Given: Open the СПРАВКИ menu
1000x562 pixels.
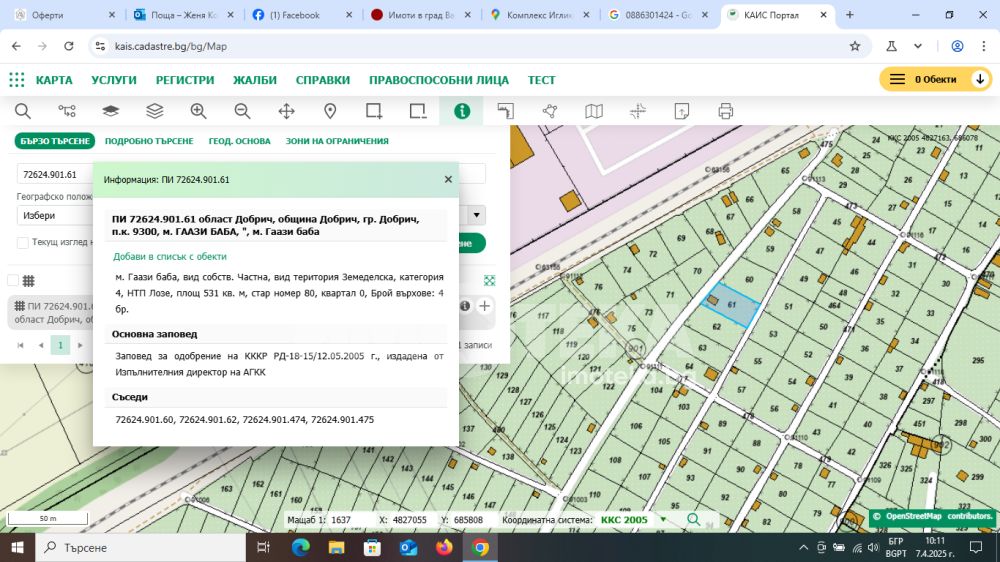Looking at the screenshot, I should 323,80.
